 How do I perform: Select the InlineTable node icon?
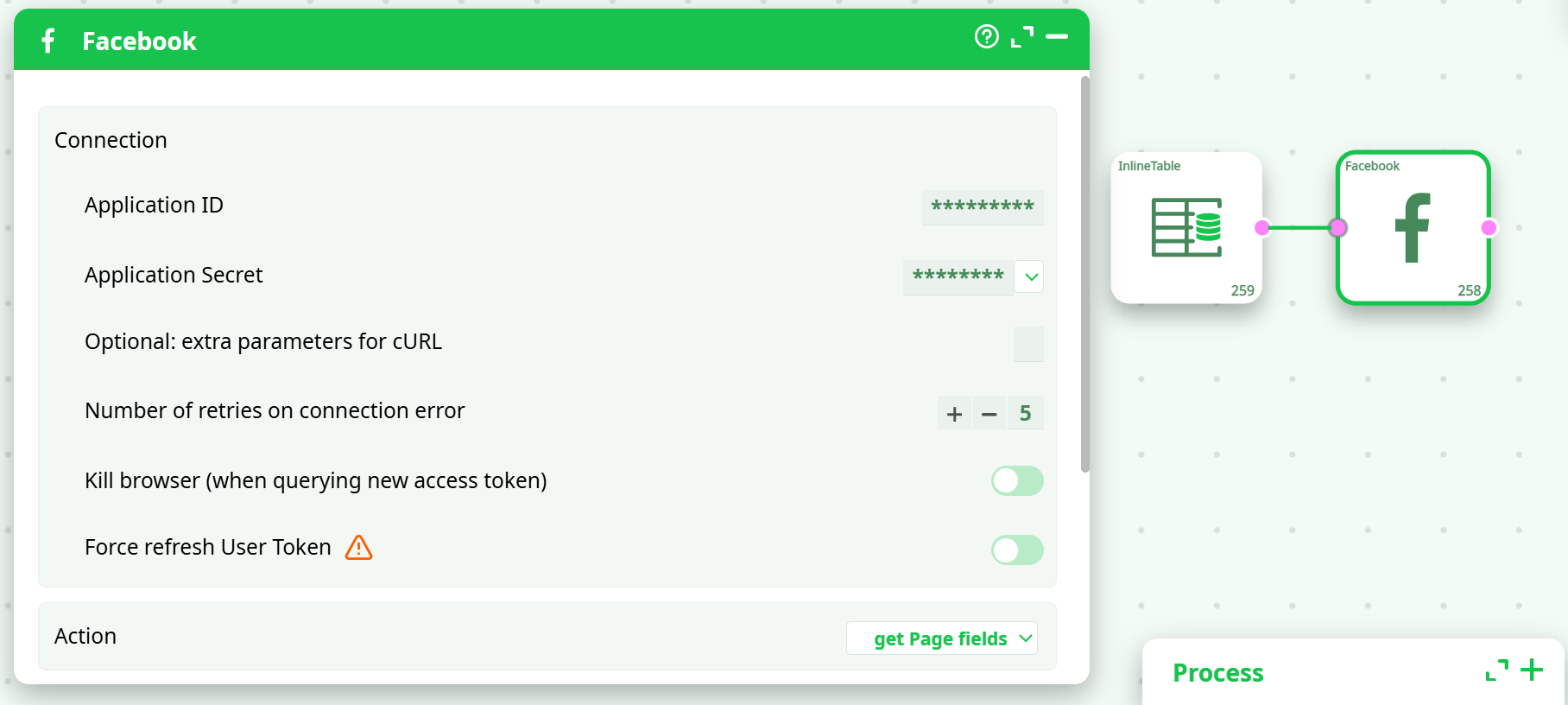pos(1186,227)
